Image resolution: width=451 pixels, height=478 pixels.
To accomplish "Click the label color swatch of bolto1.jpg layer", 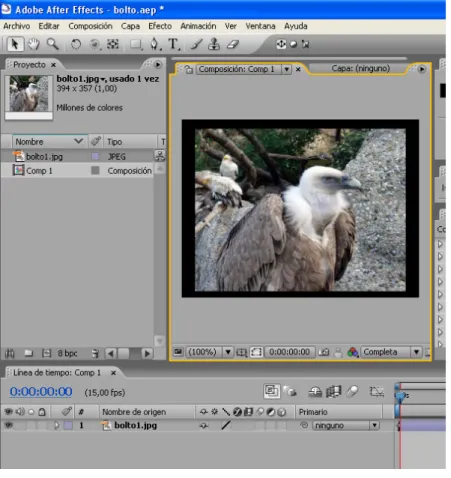I will (68, 425).
